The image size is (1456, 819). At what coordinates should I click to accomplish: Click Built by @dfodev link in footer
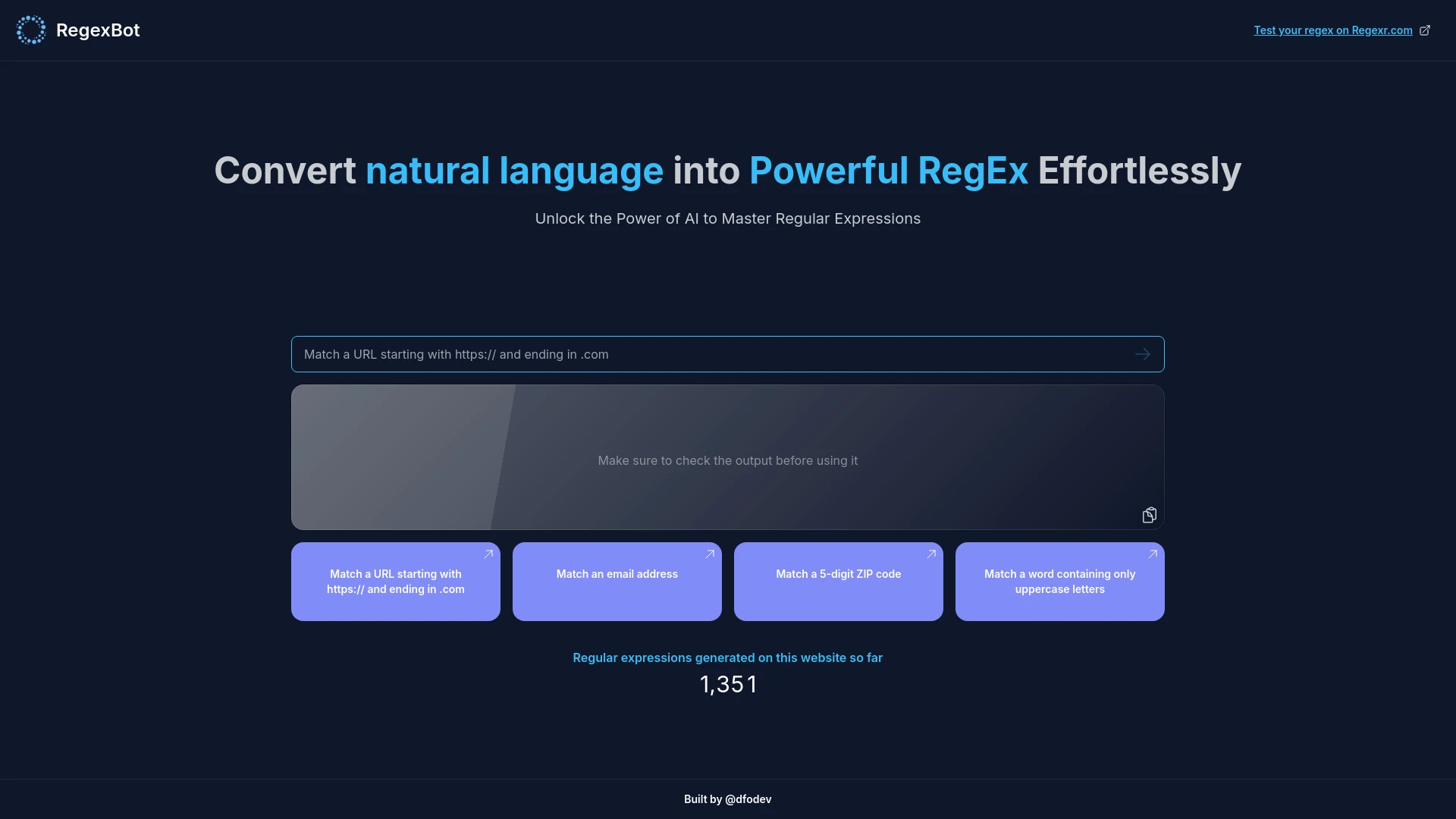point(728,799)
